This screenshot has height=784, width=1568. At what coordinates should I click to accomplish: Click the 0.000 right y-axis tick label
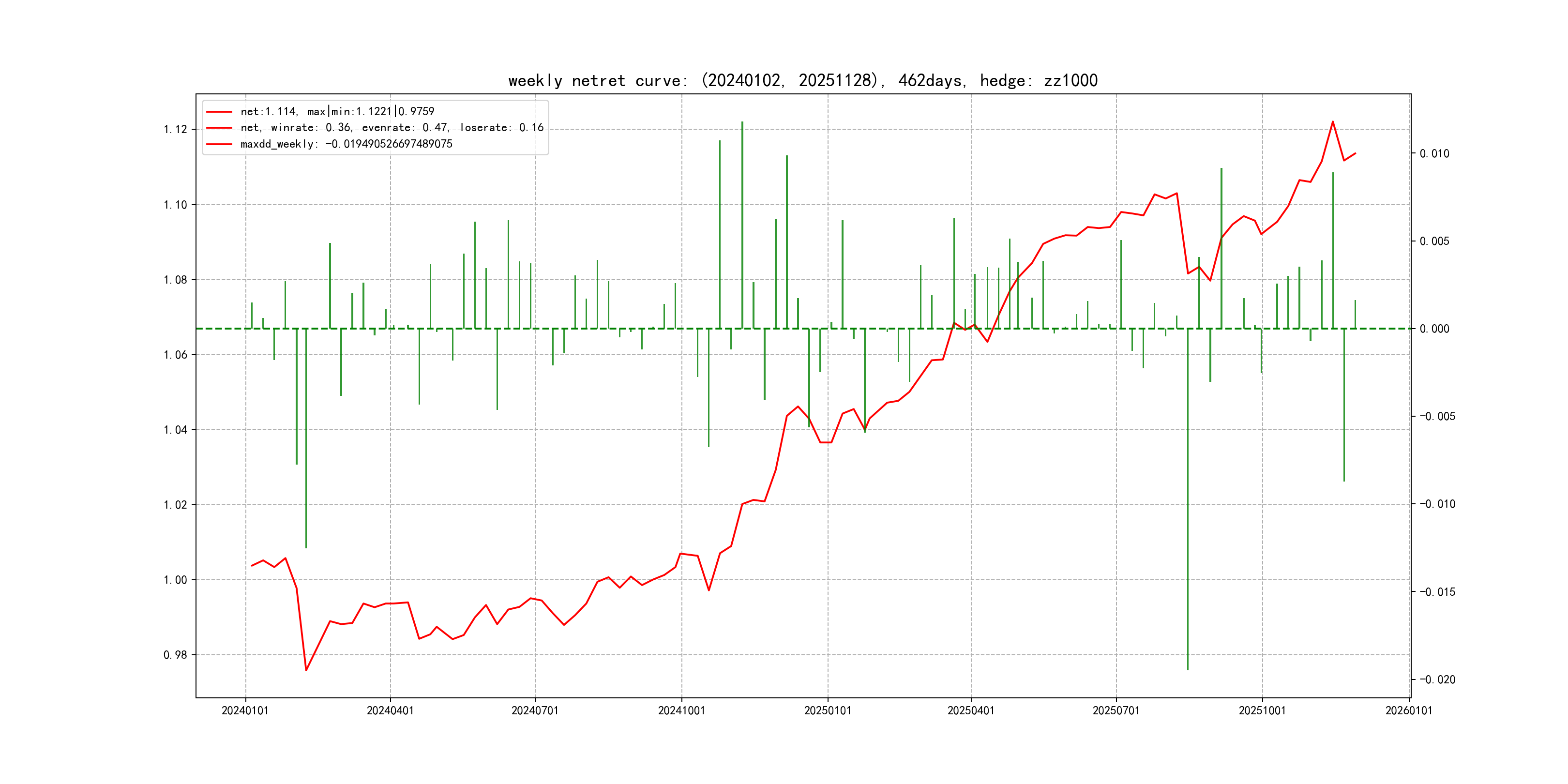pyautogui.click(x=1434, y=329)
